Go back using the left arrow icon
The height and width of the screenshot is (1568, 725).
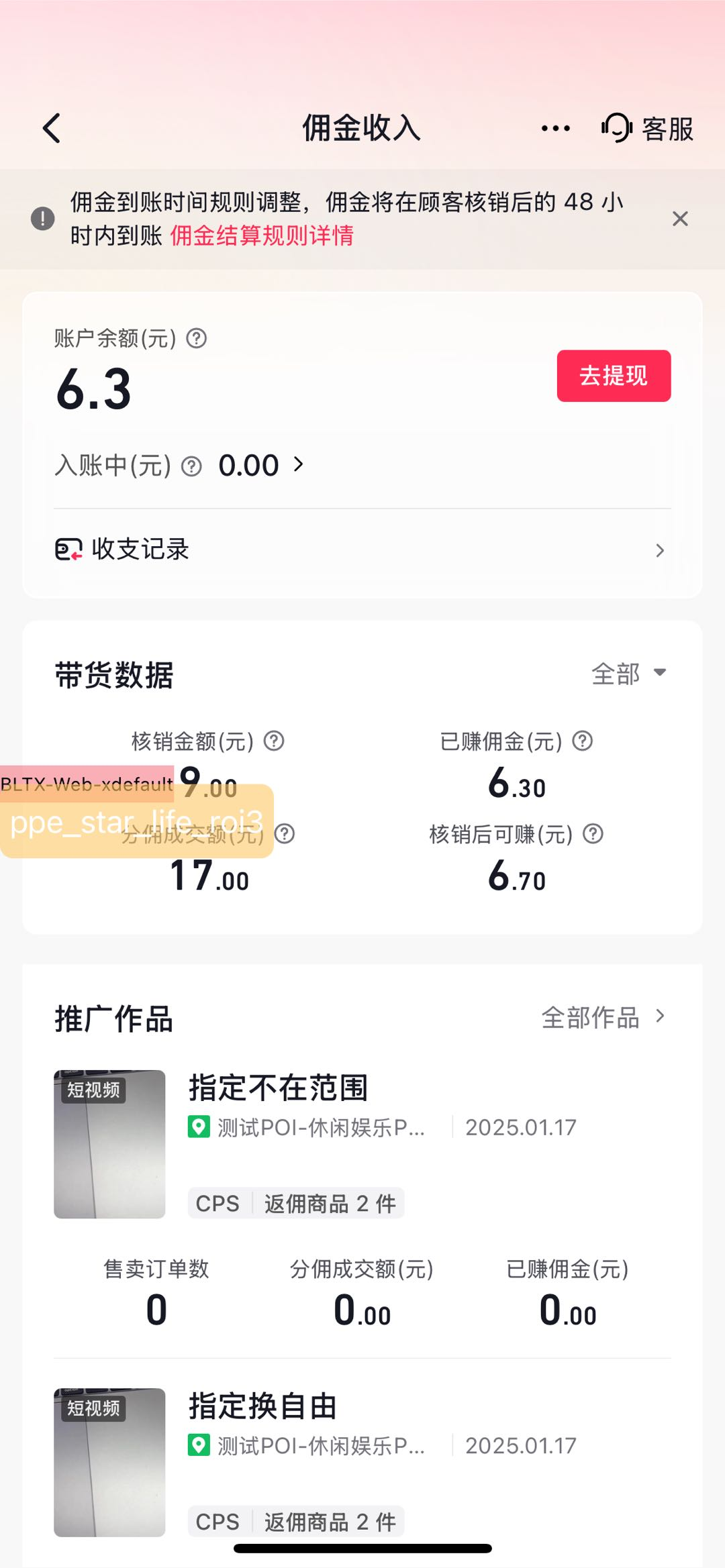point(52,128)
